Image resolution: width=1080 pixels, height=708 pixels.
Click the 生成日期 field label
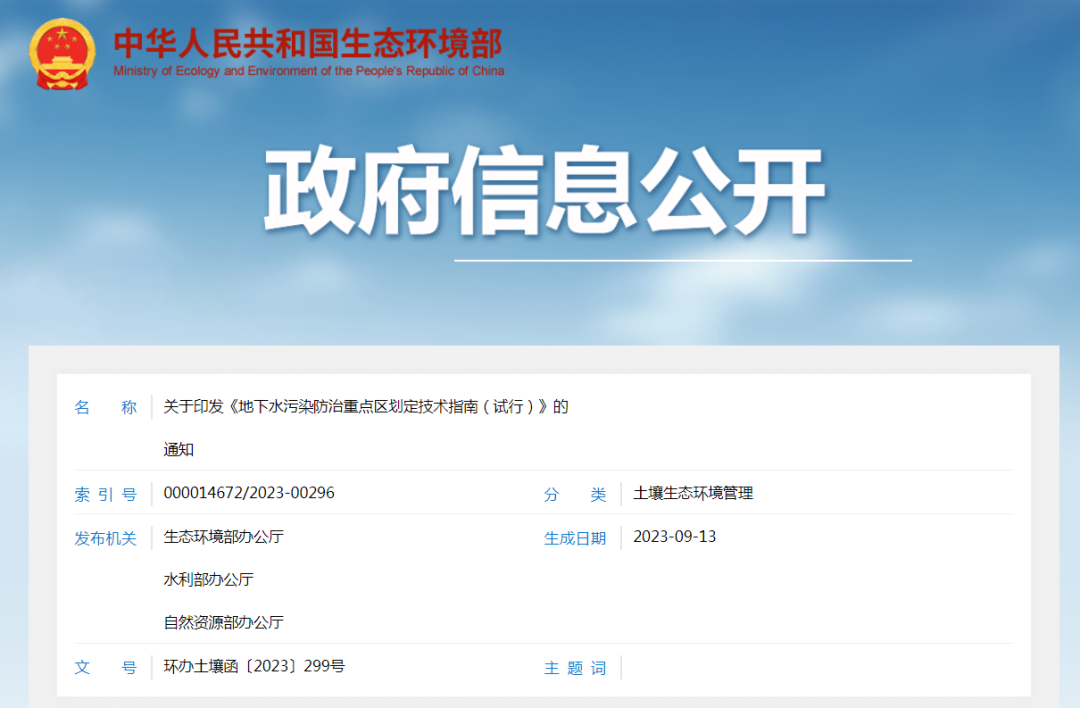pos(575,539)
